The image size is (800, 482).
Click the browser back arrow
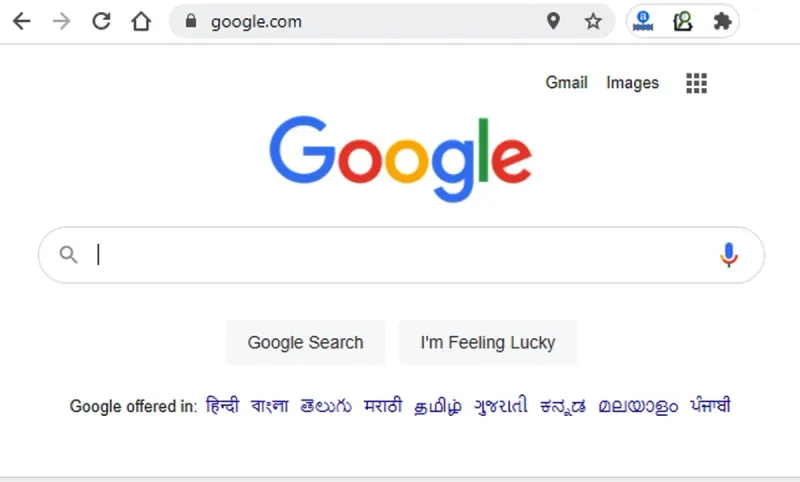click(21, 21)
